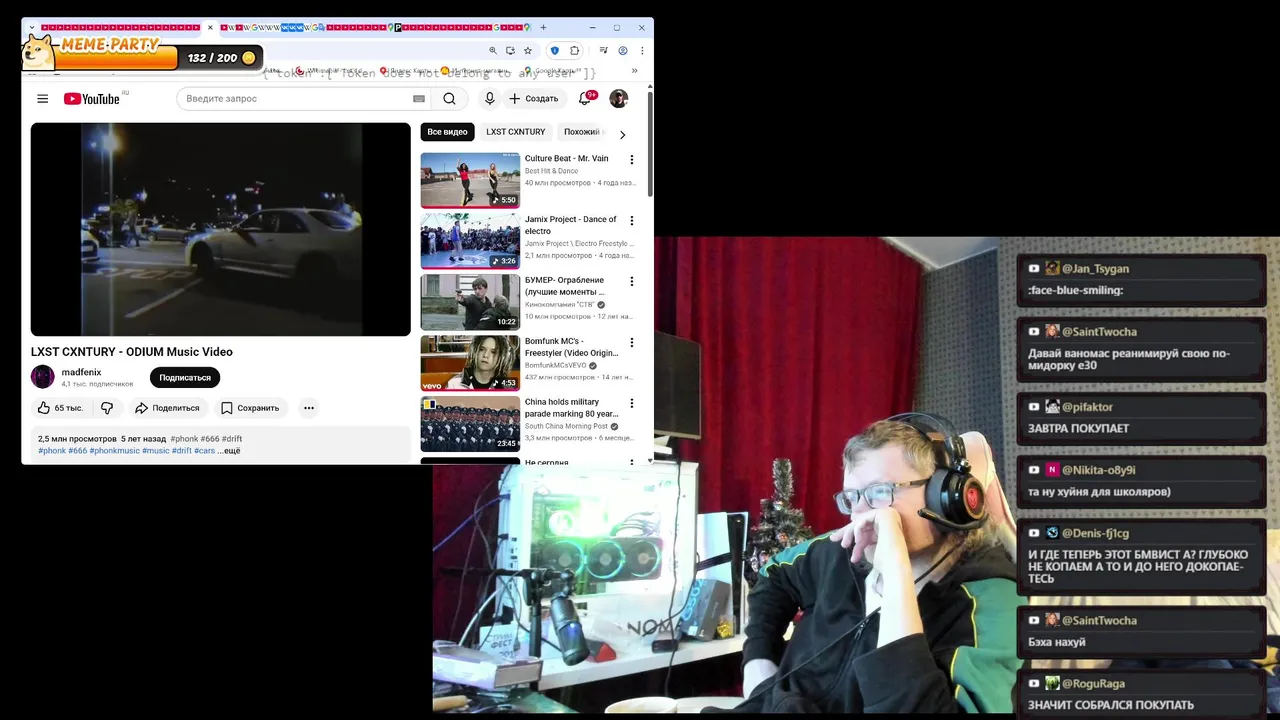Screen dimensions: 1280x720
Task: Click chat message from @Jan_Tsygan
Action: point(1141,280)
